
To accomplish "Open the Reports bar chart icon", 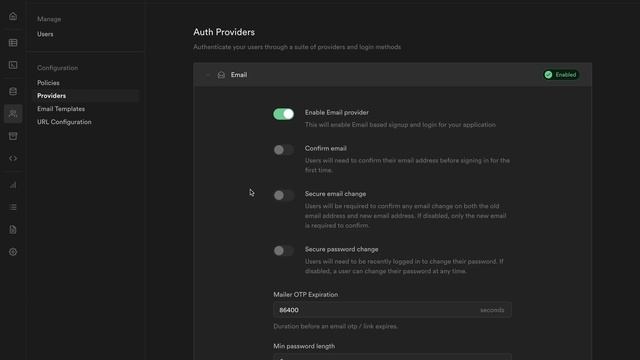I will click(13, 185).
